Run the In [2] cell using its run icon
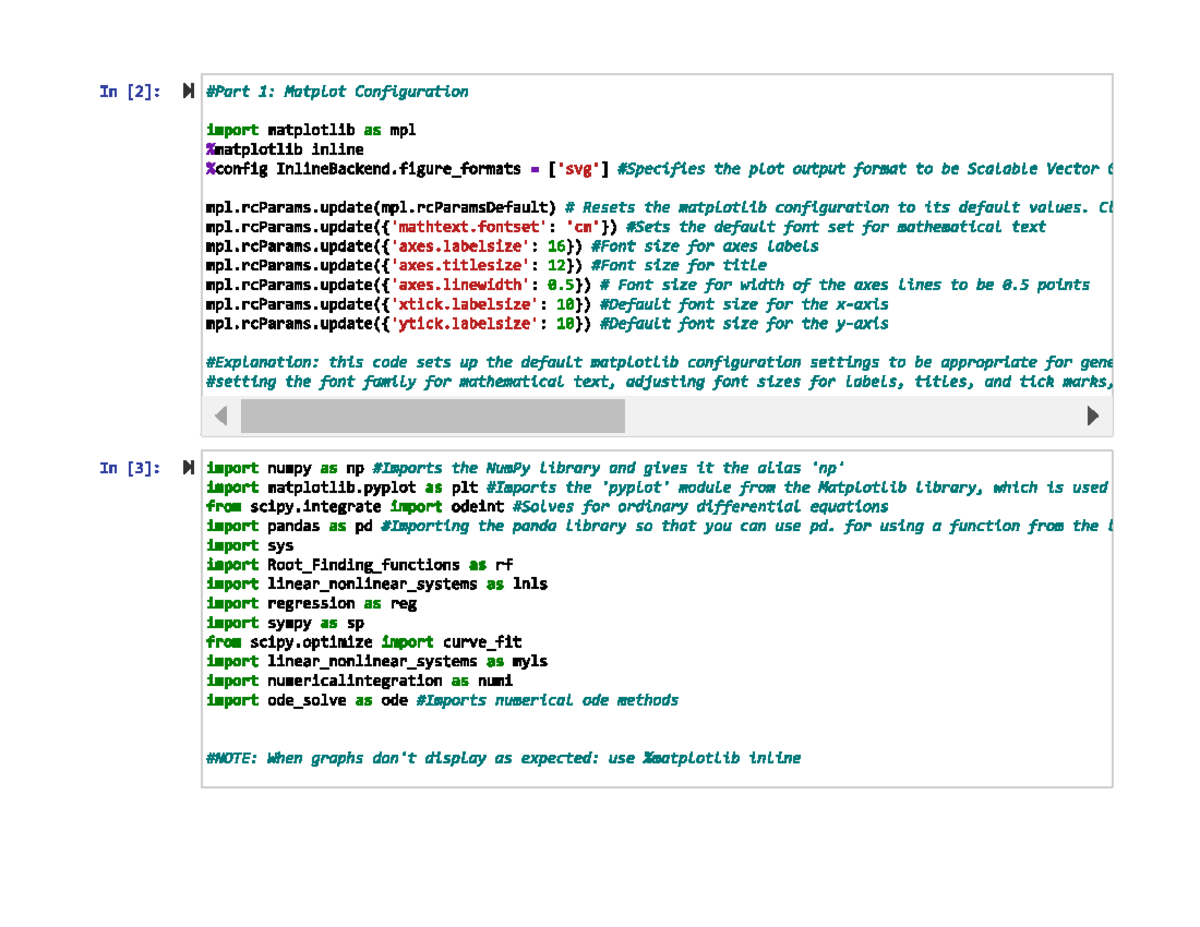 188,92
